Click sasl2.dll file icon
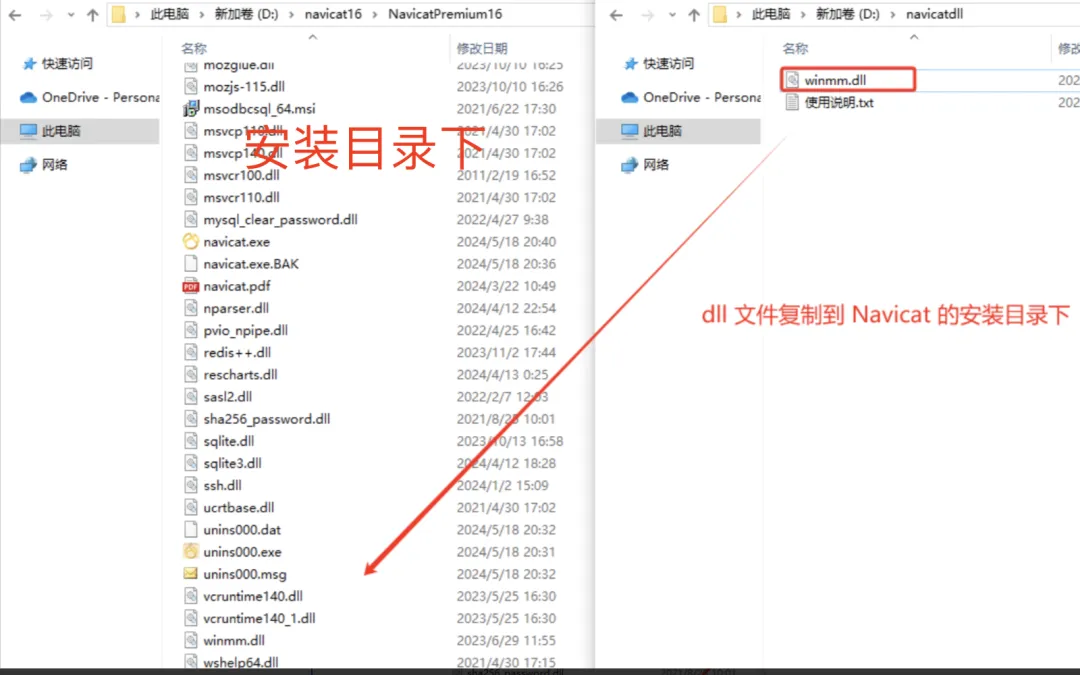The height and width of the screenshot is (675, 1080). pos(191,397)
